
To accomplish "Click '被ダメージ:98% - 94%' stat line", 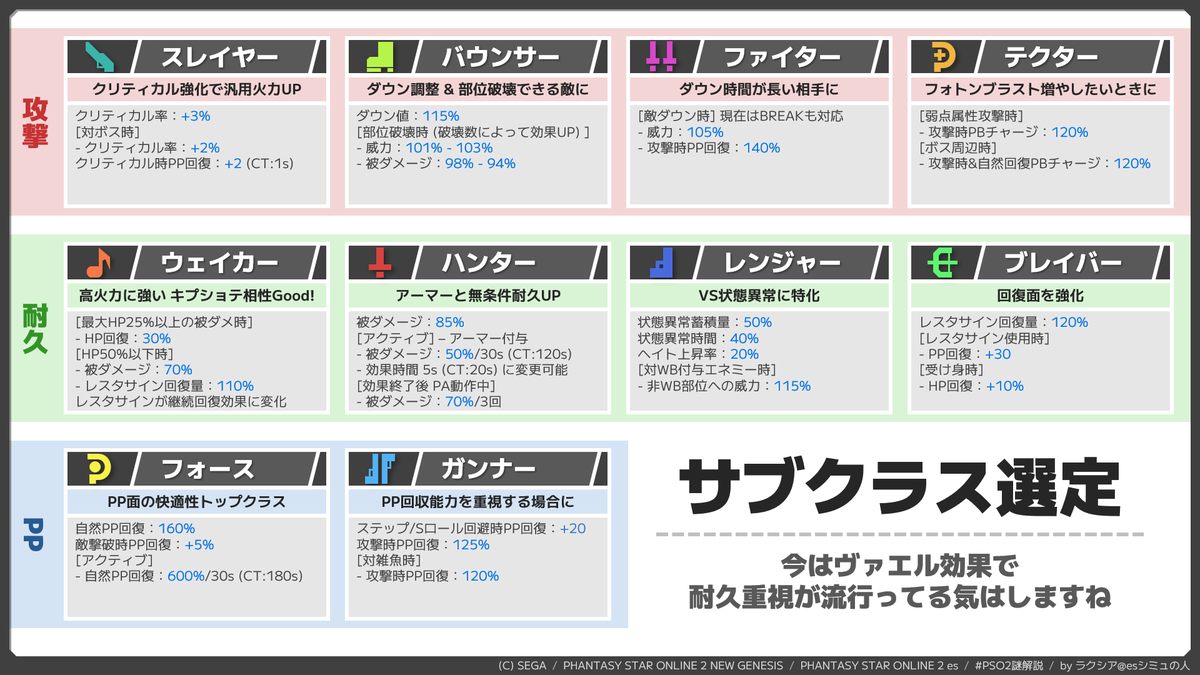I will 436,163.
